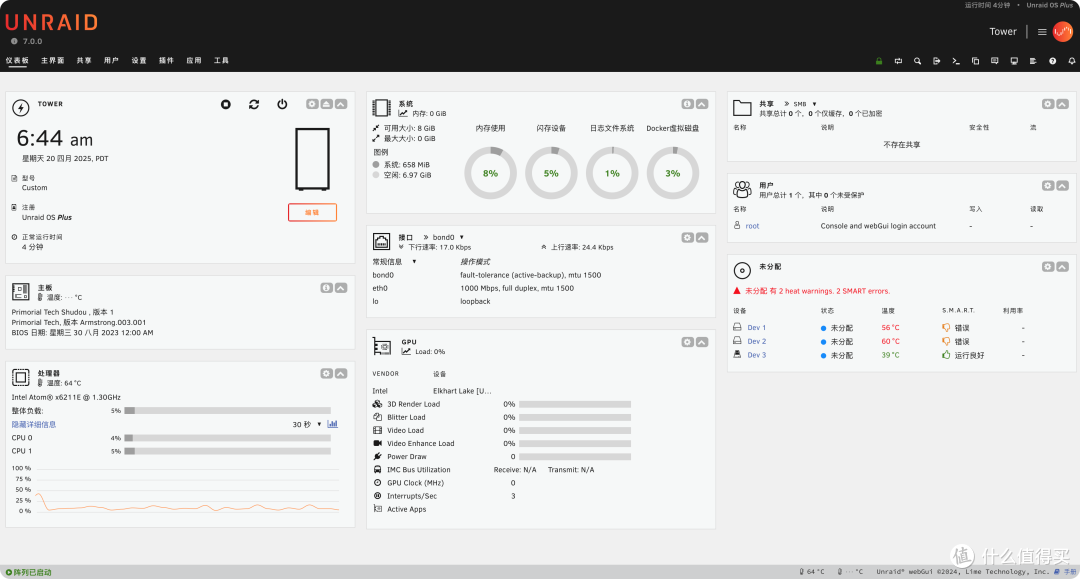Toggle the CPU chart icon
The height and width of the screenshot is (579, 1080).
pos(333,424)
